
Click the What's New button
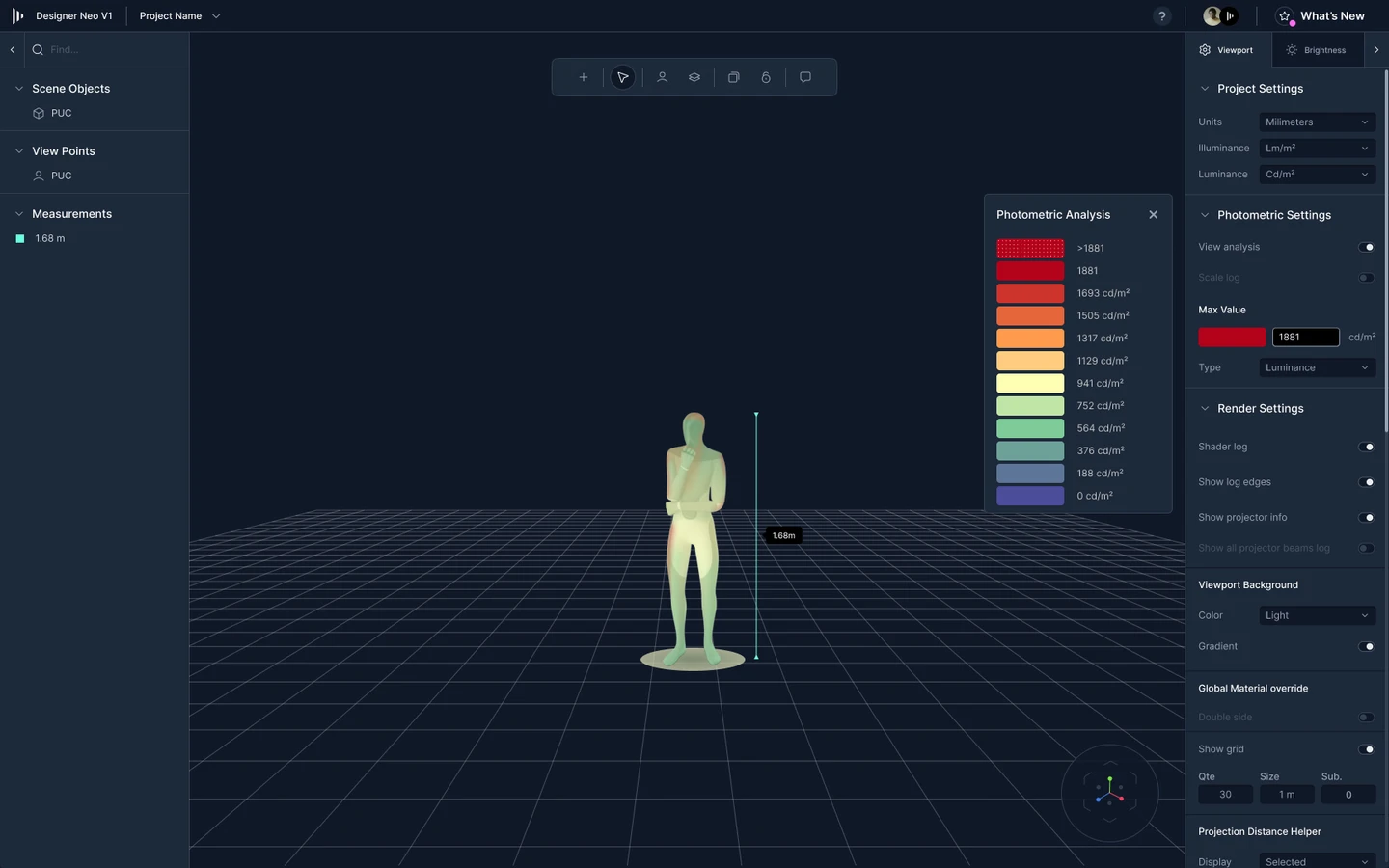pyautogui.click(x=1321, y=15)
